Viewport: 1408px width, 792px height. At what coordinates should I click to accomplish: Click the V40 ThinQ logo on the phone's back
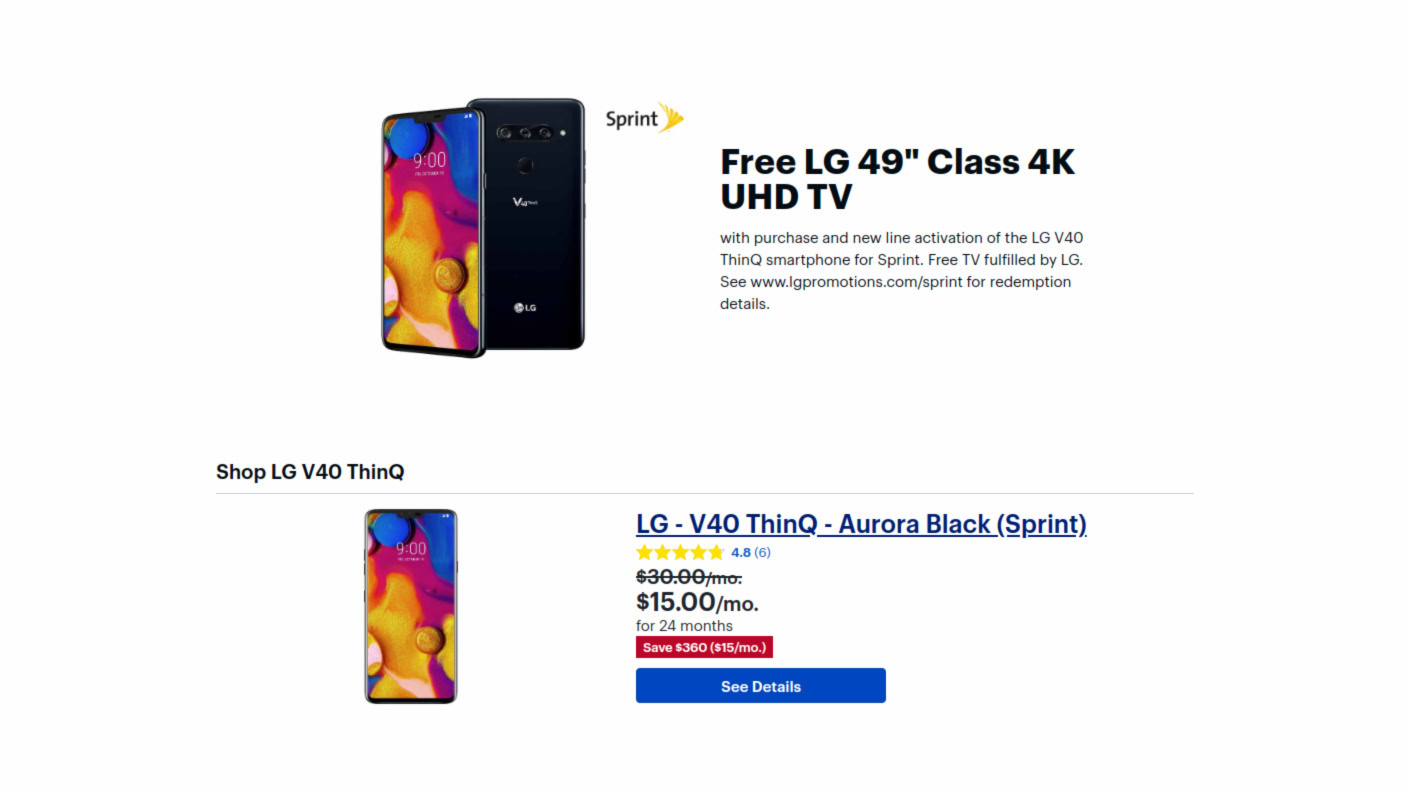[x=525, y=202]
